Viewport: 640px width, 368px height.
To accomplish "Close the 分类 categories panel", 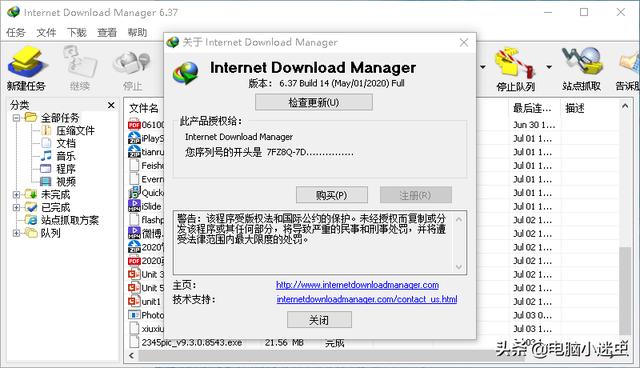I will pyautogui.click(x=111, y=105).
